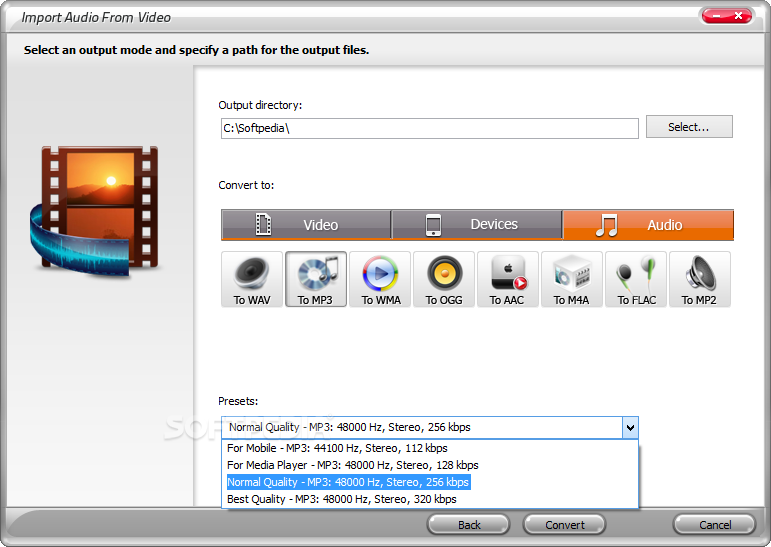Click the Output directory path field
Screen dimensions: 771x547
(x=430, y=128)
